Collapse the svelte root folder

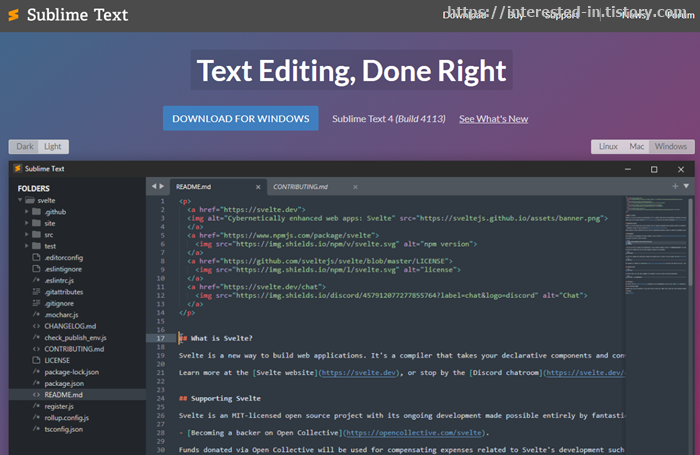[x=20, y=200]
